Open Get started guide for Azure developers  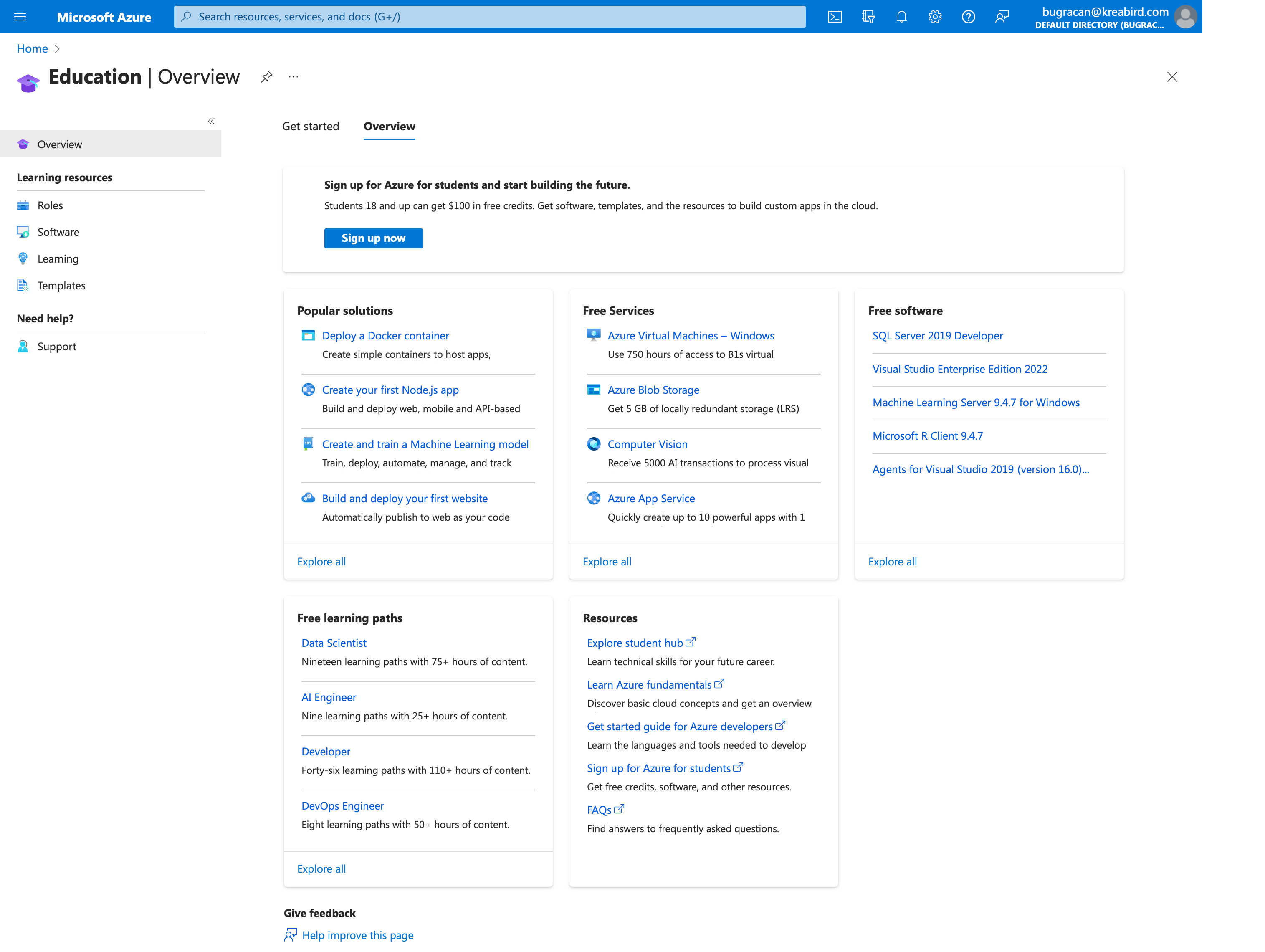click(686, 727)
